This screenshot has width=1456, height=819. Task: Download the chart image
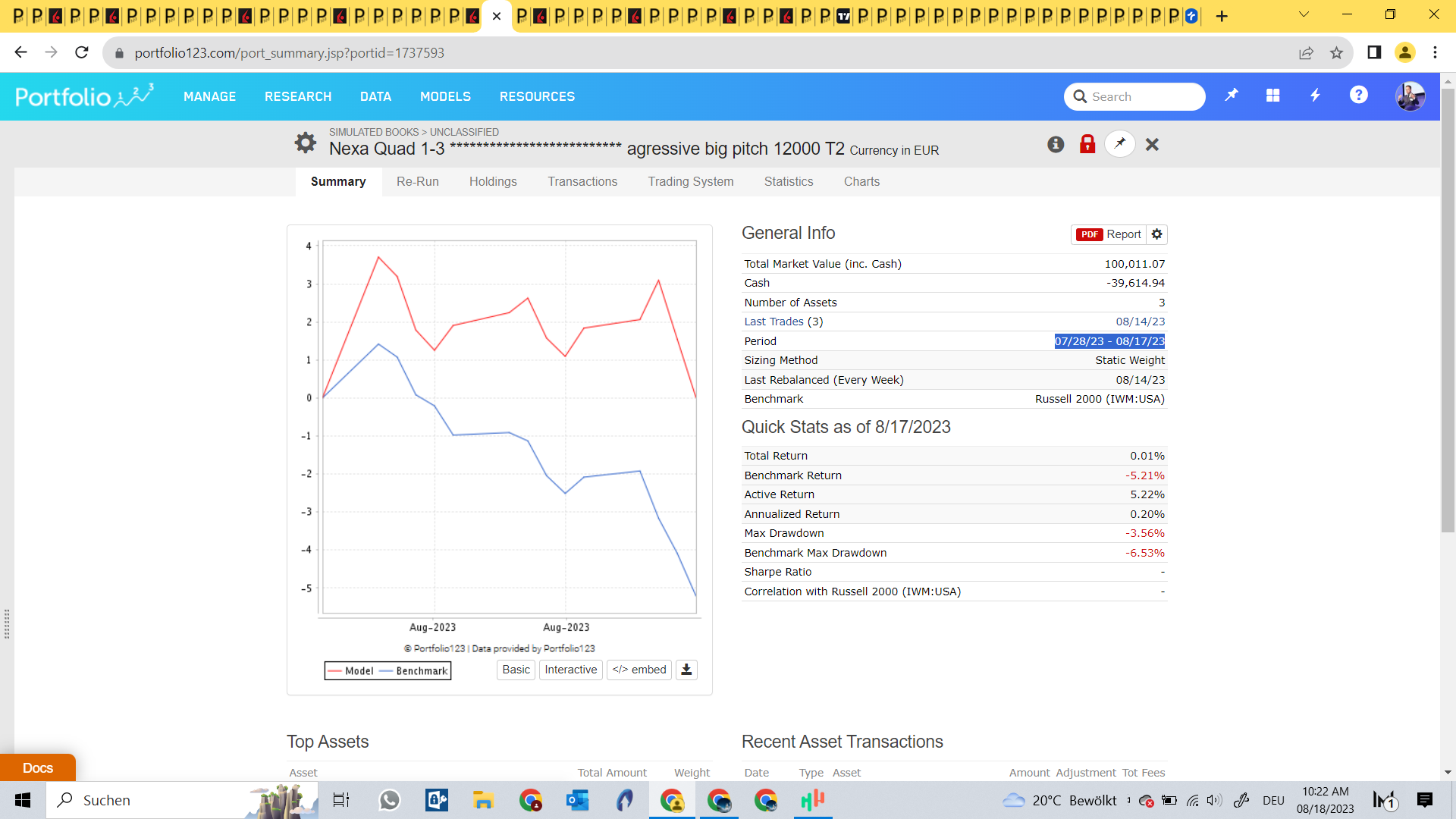pyautogui.click(x=686, y=670)
